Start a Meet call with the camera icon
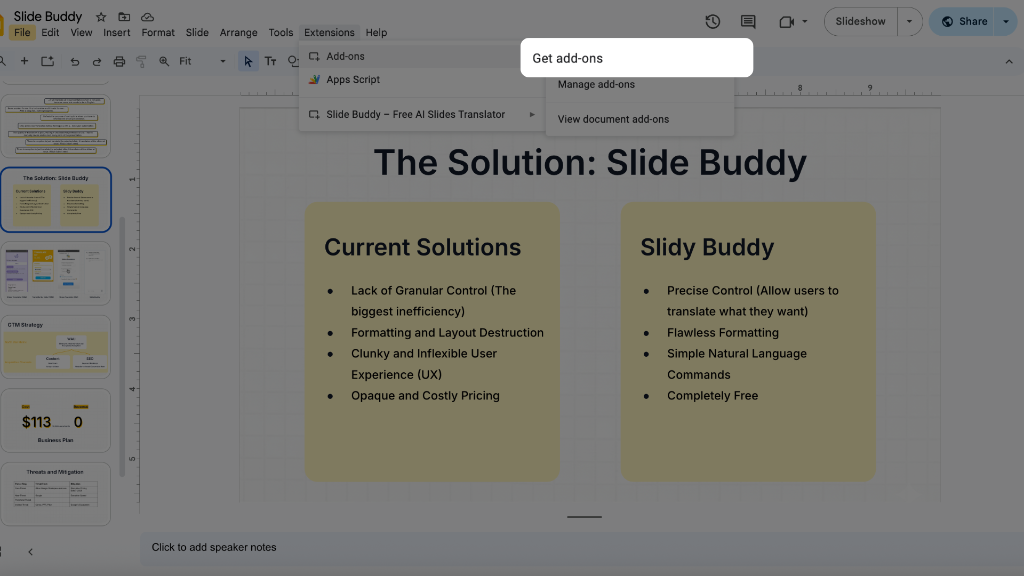Screen dimensions: 1024x576 (x=784, y=21)
